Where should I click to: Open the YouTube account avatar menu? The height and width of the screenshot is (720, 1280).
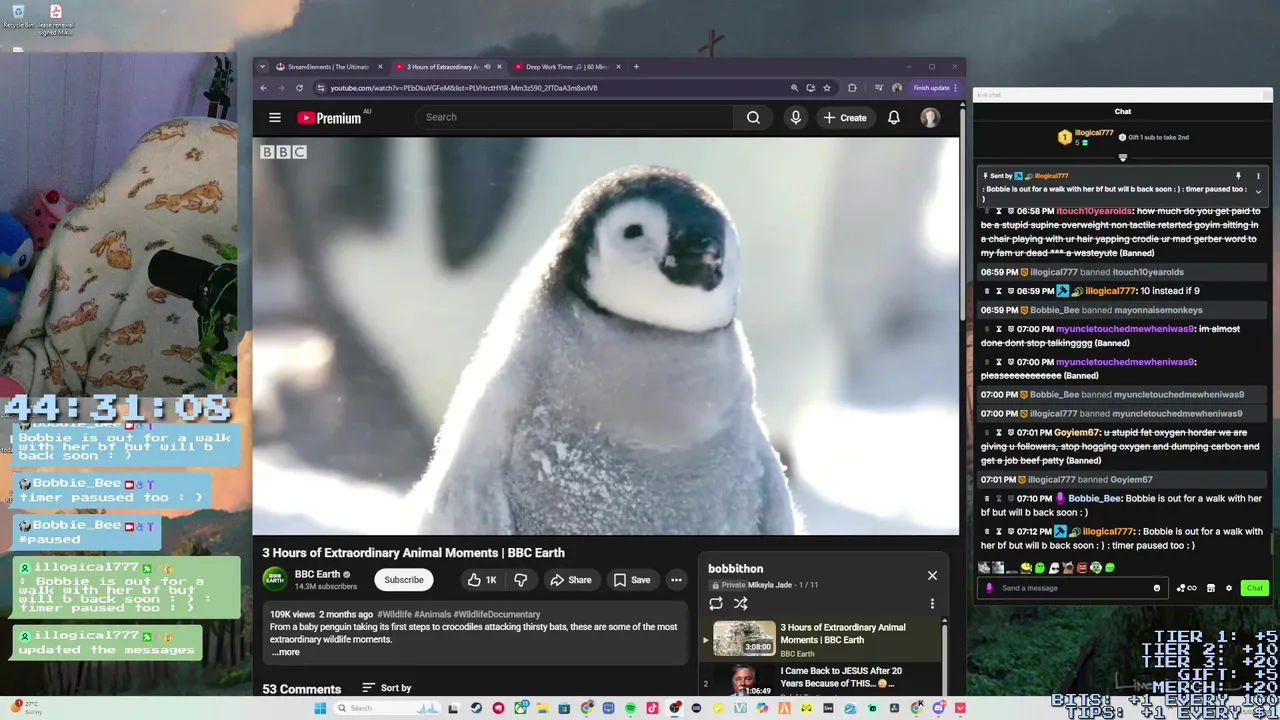[930, 117]
